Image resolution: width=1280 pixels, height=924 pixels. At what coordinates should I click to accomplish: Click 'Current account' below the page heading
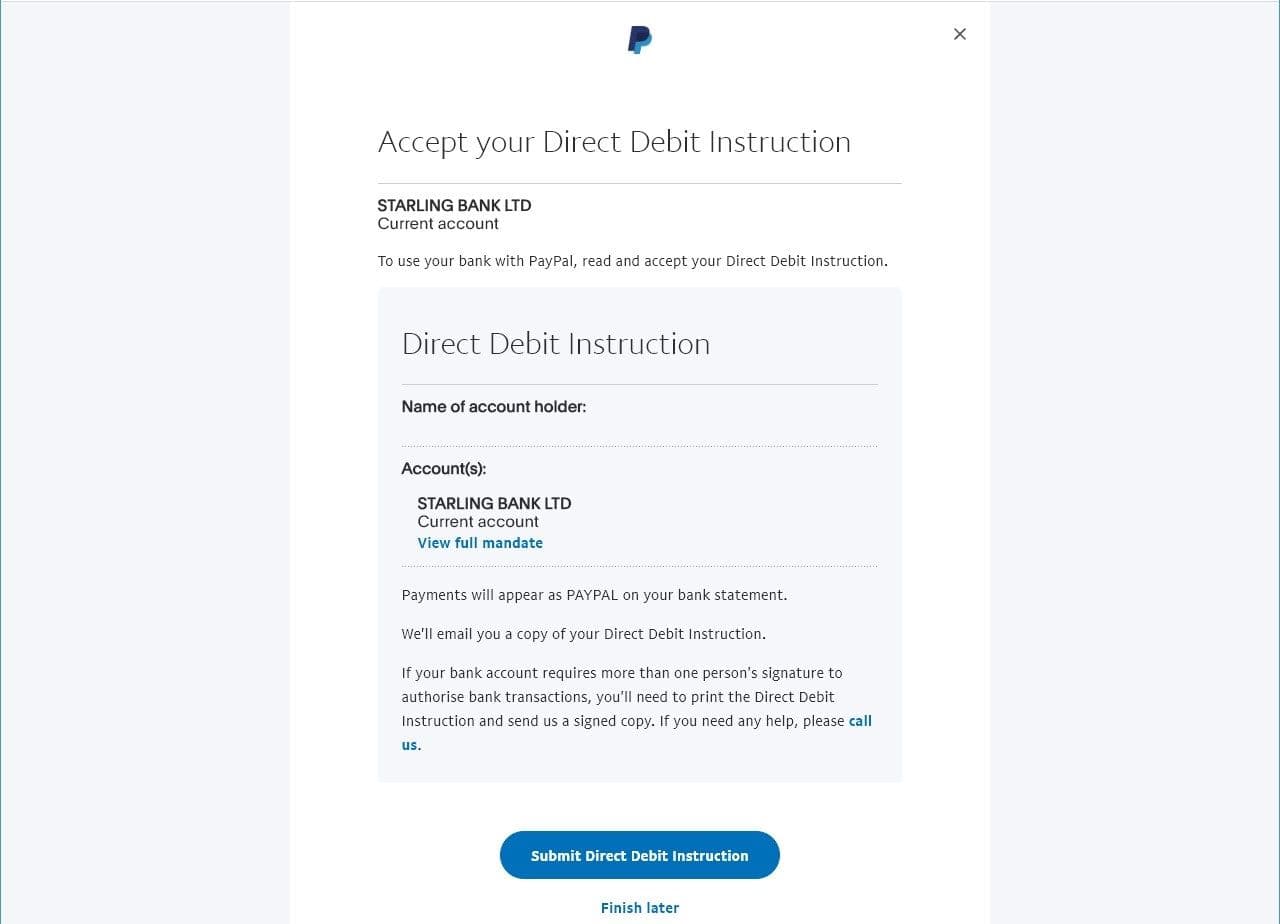coord(438,224)
